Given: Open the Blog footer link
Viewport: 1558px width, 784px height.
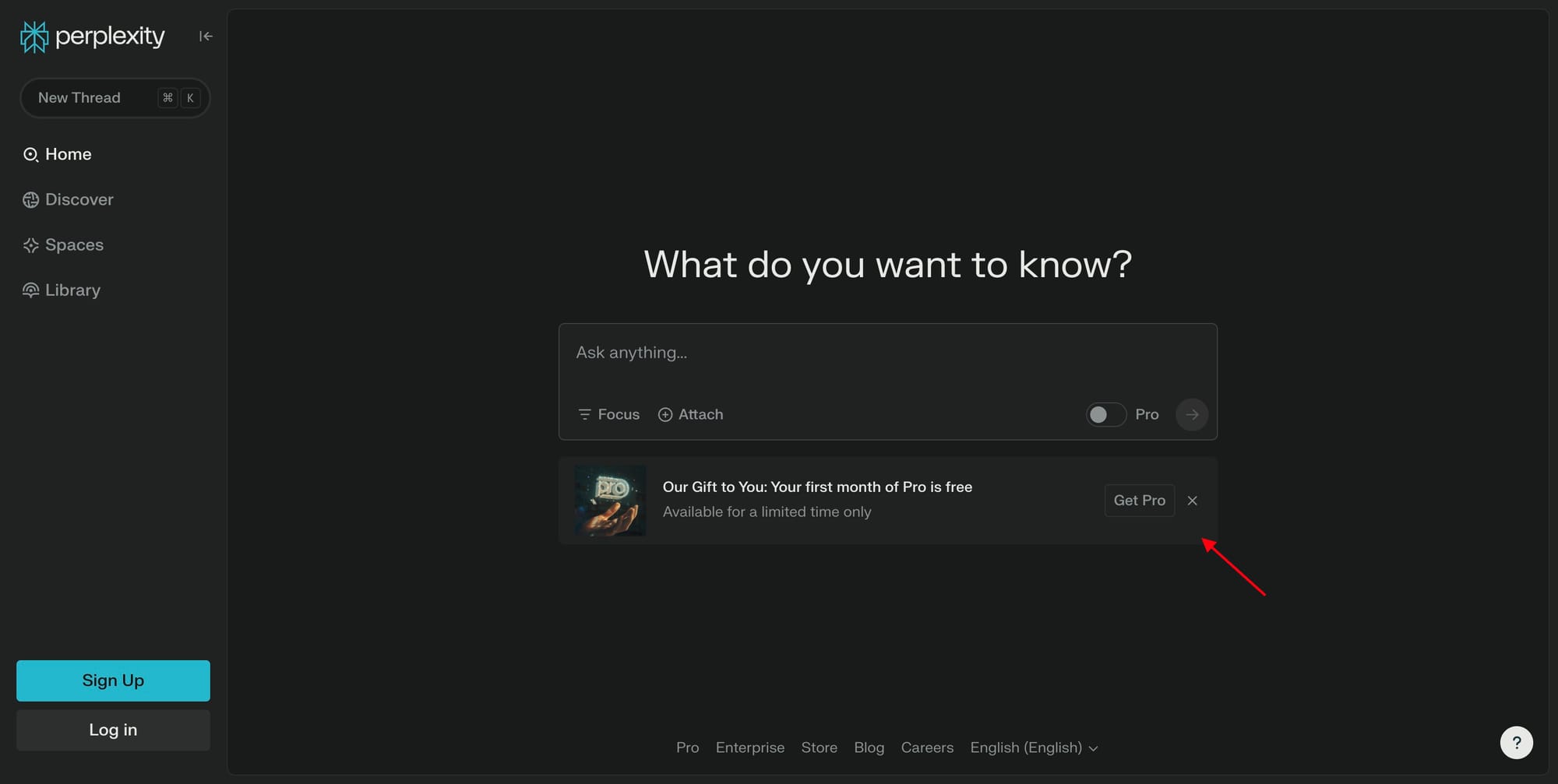Looking at the screenshot, I should [869, 747].
